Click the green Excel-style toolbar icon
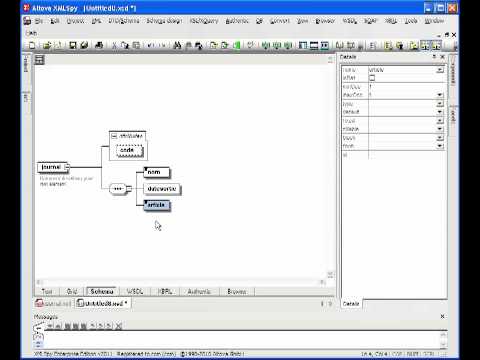This screenshot has width=480, height=360. point(237,45)
